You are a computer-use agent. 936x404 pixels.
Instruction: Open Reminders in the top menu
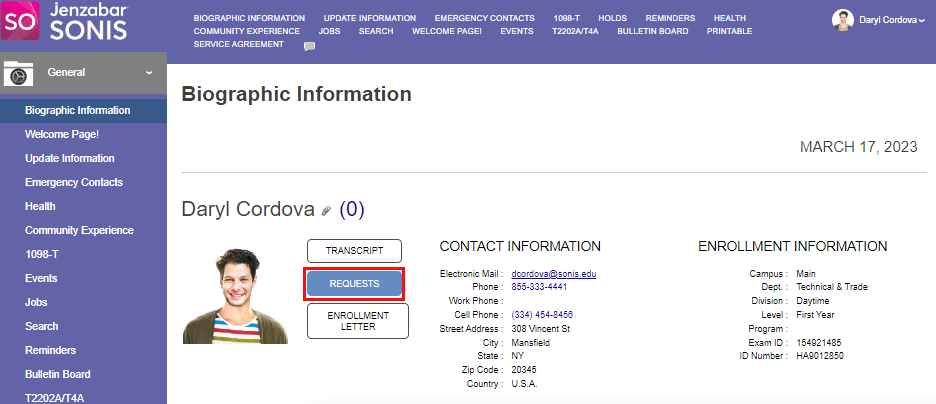coord(670,18)
